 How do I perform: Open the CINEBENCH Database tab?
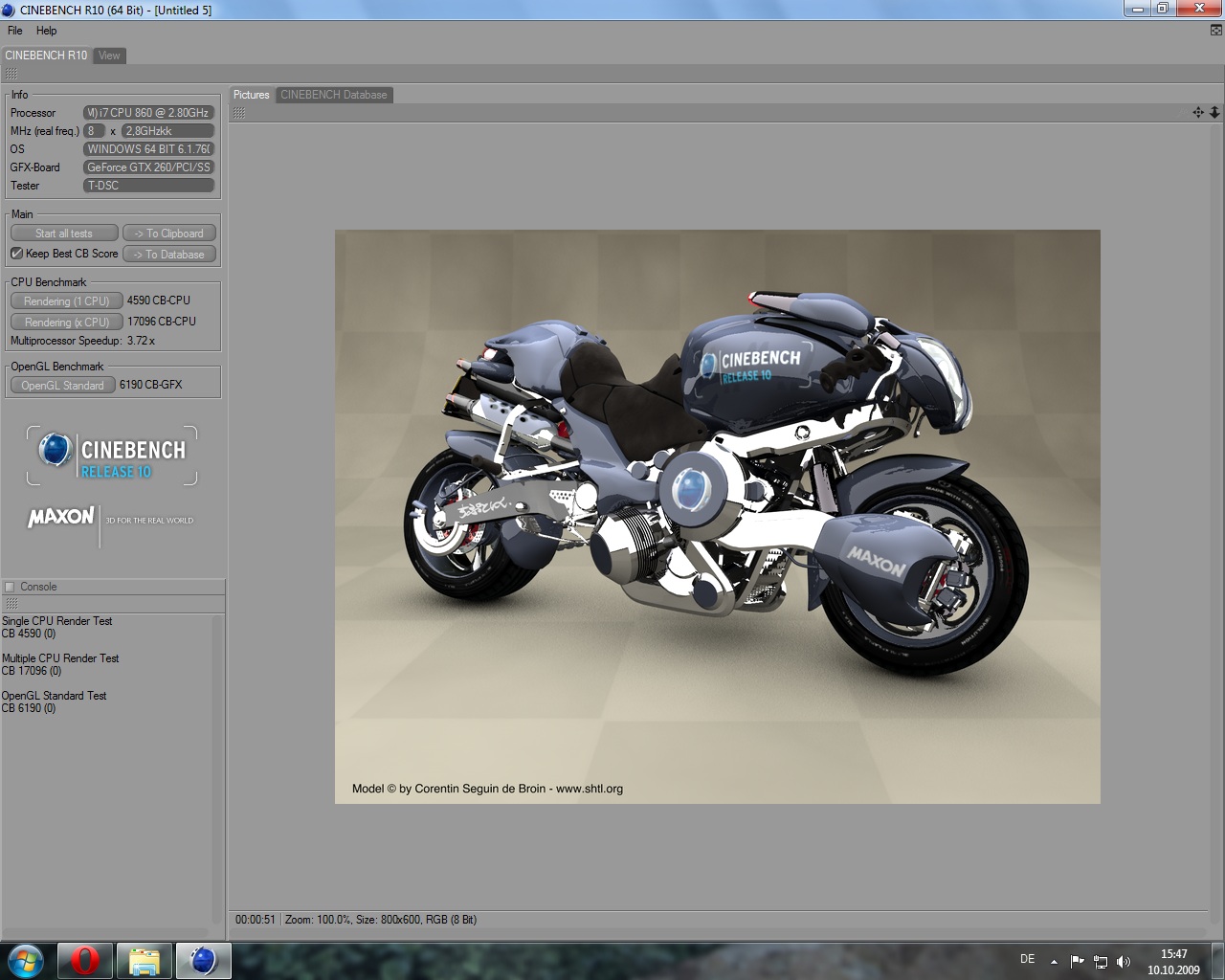pos(334,95)
